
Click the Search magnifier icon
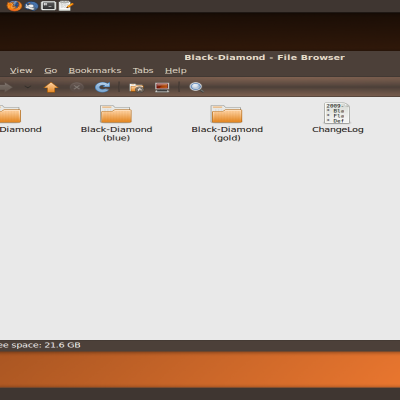click(196, 87)
